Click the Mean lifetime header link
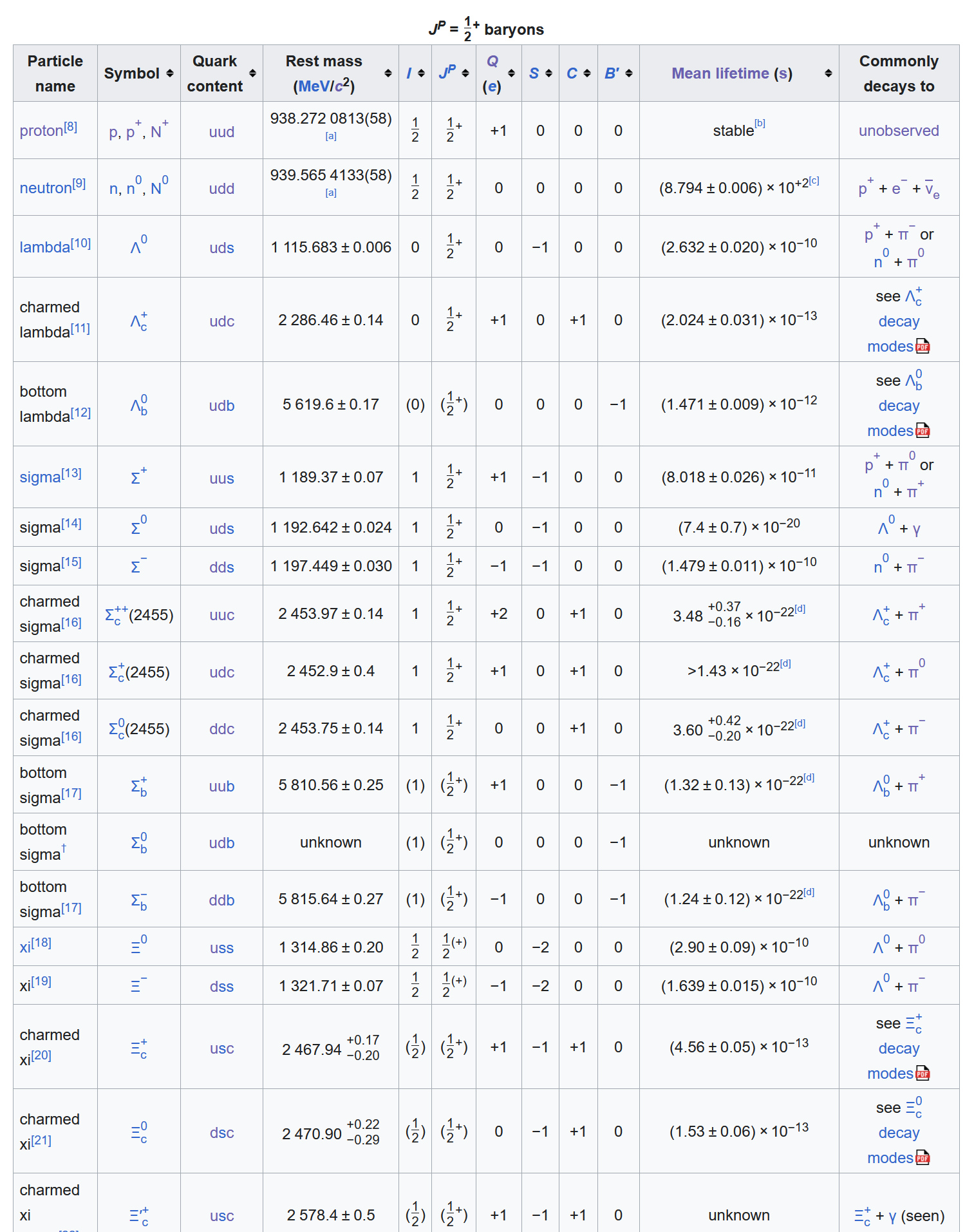Image resolution: width=965 pixels, height=1232 pixels. pos(720,73)
